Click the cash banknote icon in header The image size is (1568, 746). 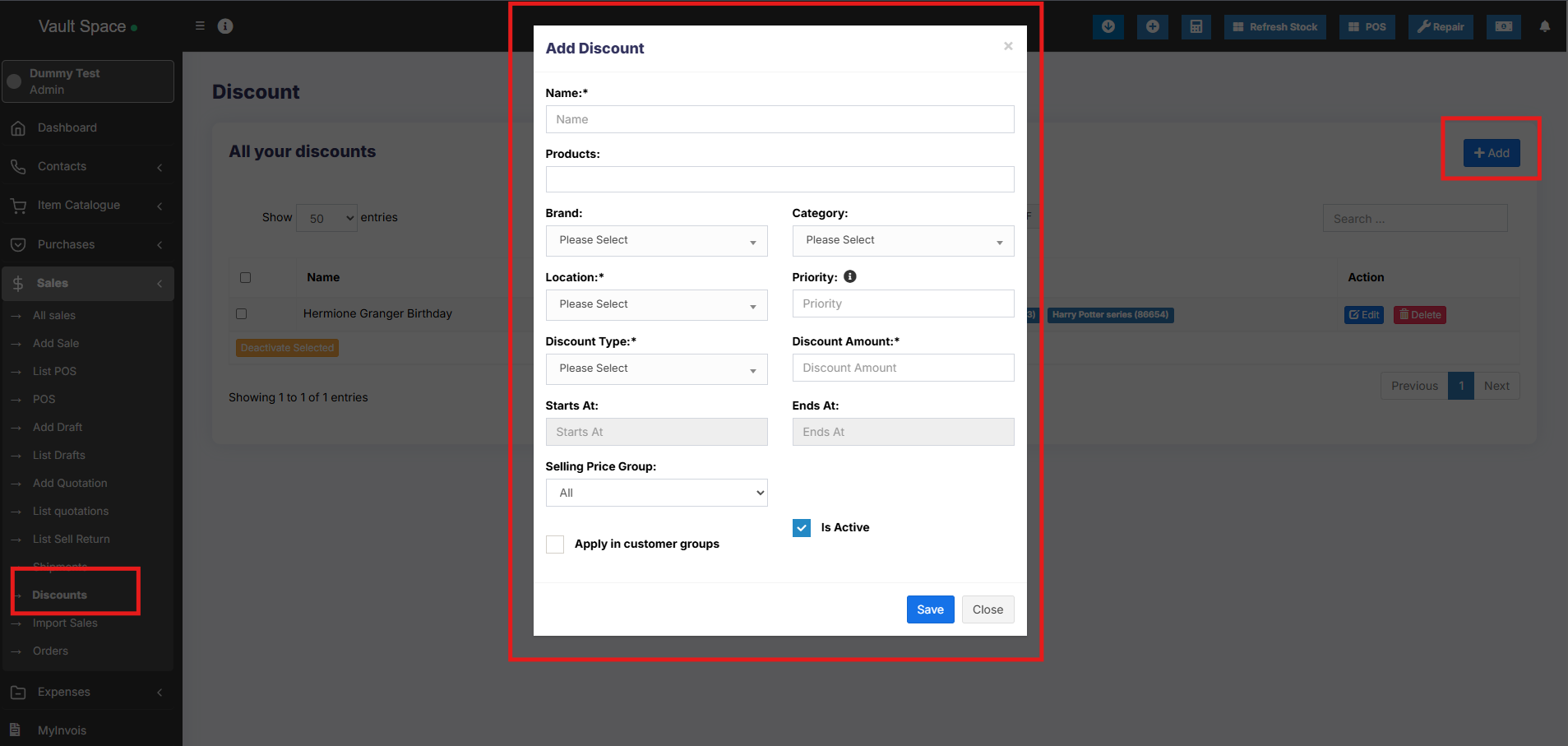(x=1503, y=27)
